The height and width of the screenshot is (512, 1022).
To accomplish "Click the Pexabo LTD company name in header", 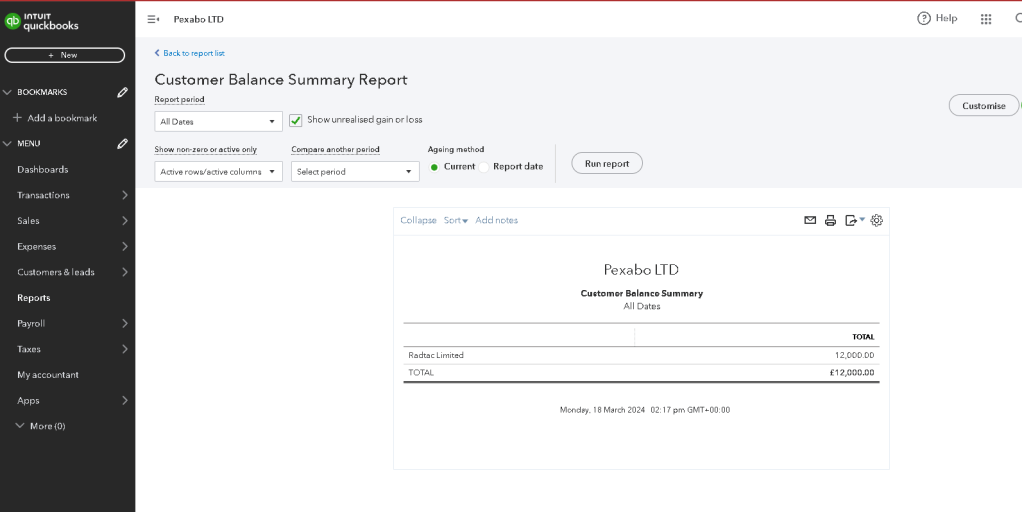I will pyautogui.click(x=198, y=20).
